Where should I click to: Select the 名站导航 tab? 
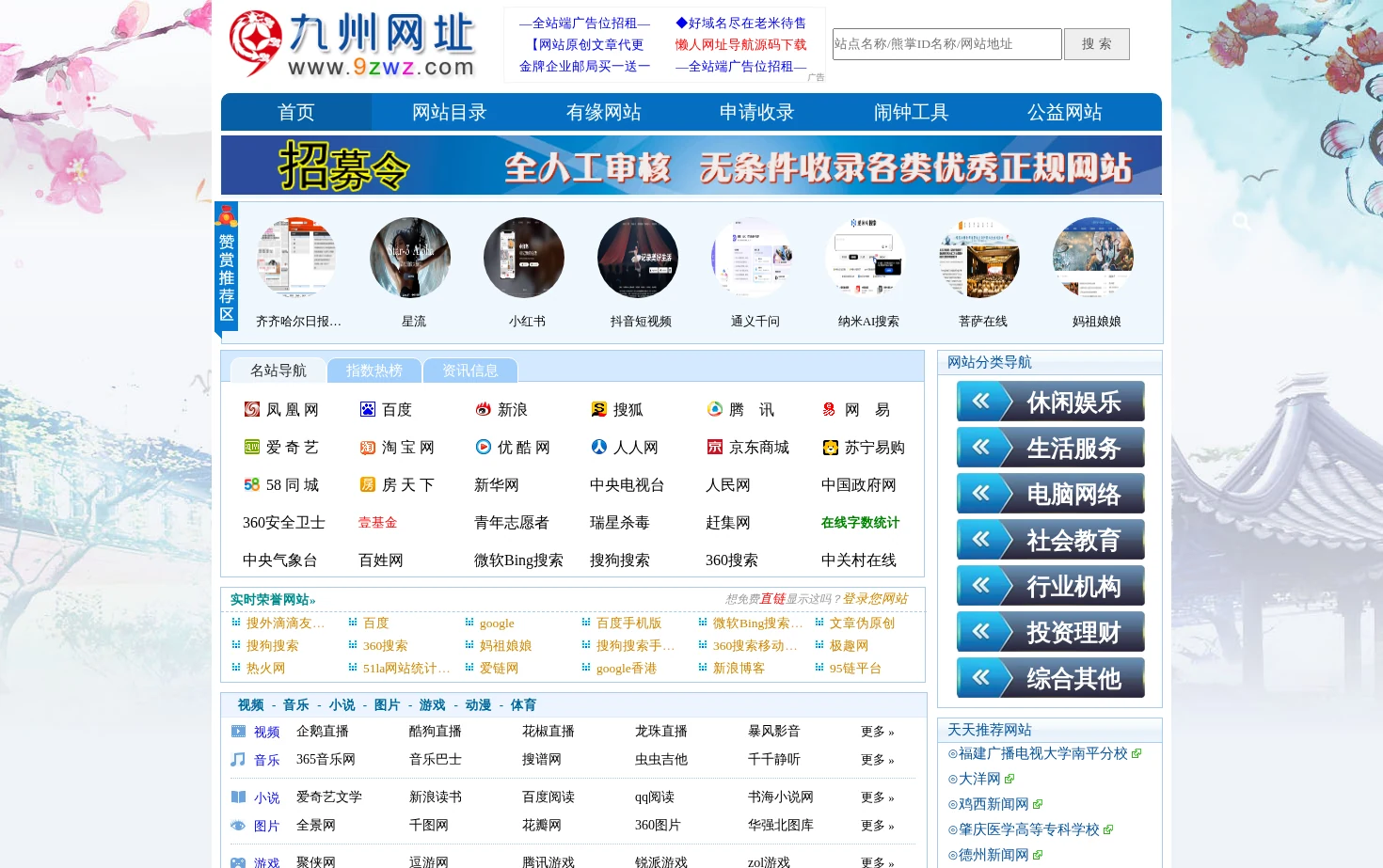[278, 371]
